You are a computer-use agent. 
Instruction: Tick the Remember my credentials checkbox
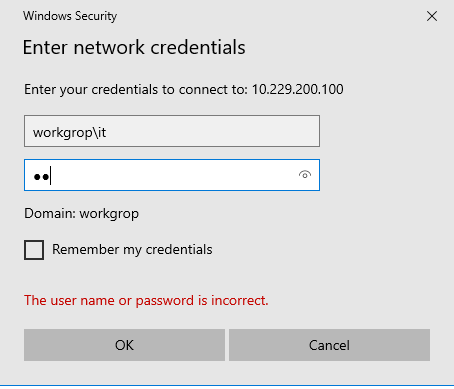34,250
